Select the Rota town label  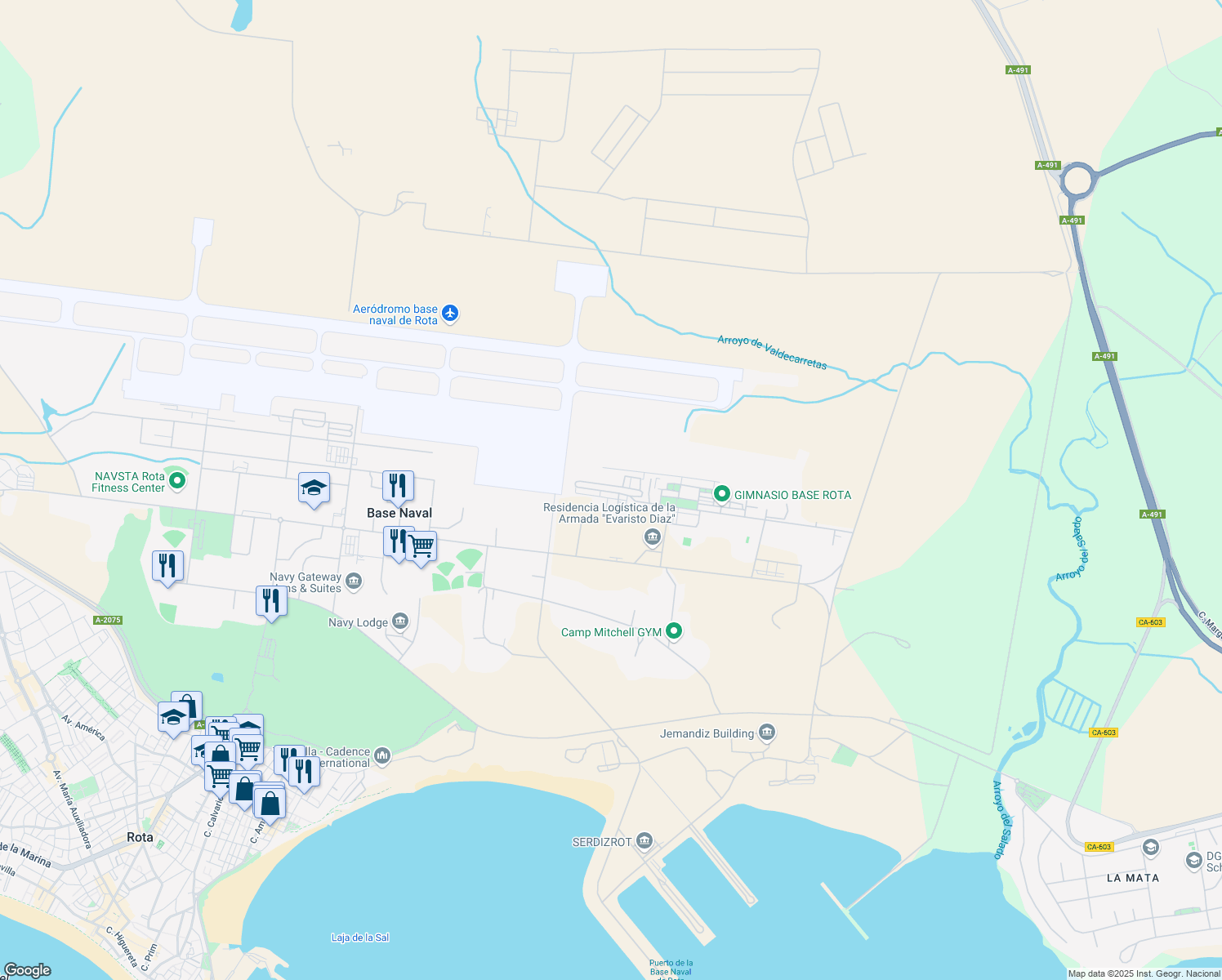(140, 837)
